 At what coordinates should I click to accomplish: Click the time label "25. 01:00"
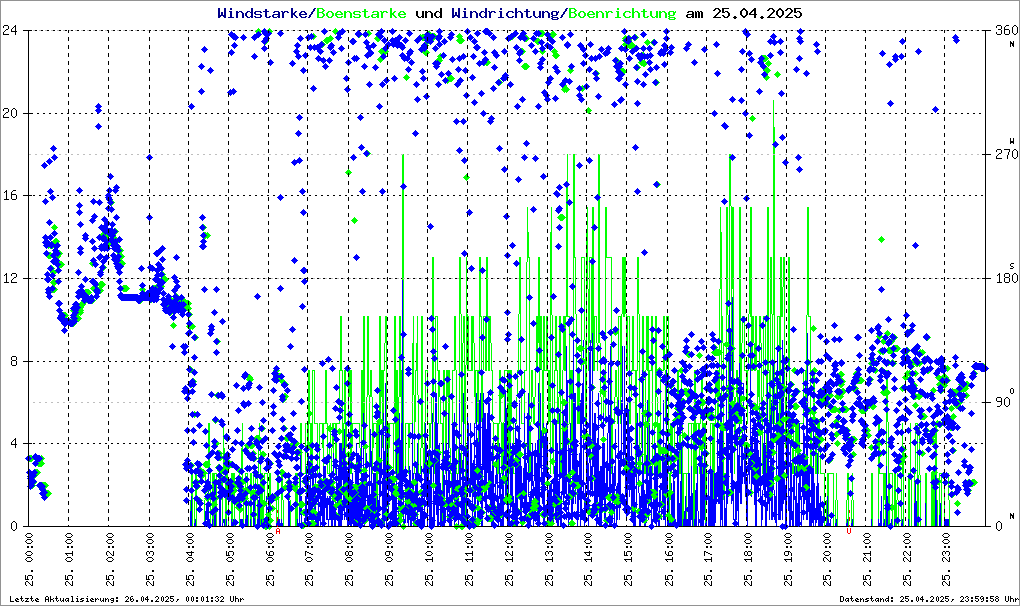[69, 559]
